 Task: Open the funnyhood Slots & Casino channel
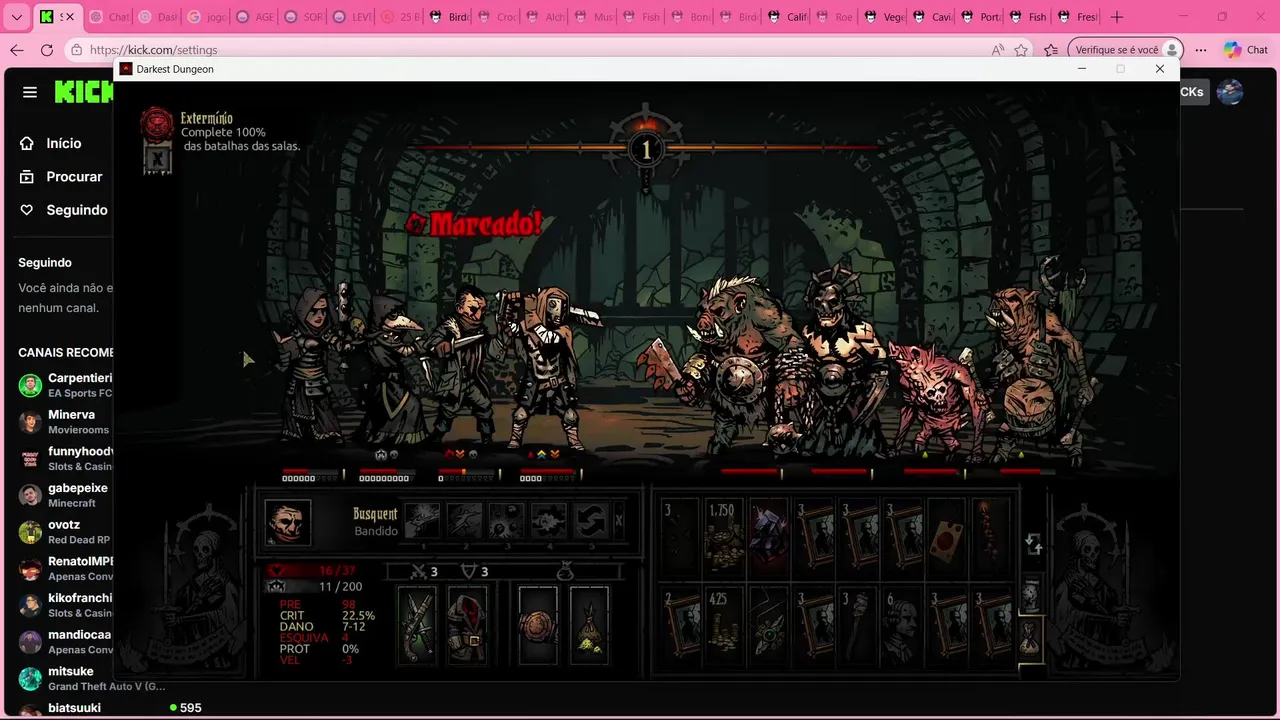pos(66,458)
